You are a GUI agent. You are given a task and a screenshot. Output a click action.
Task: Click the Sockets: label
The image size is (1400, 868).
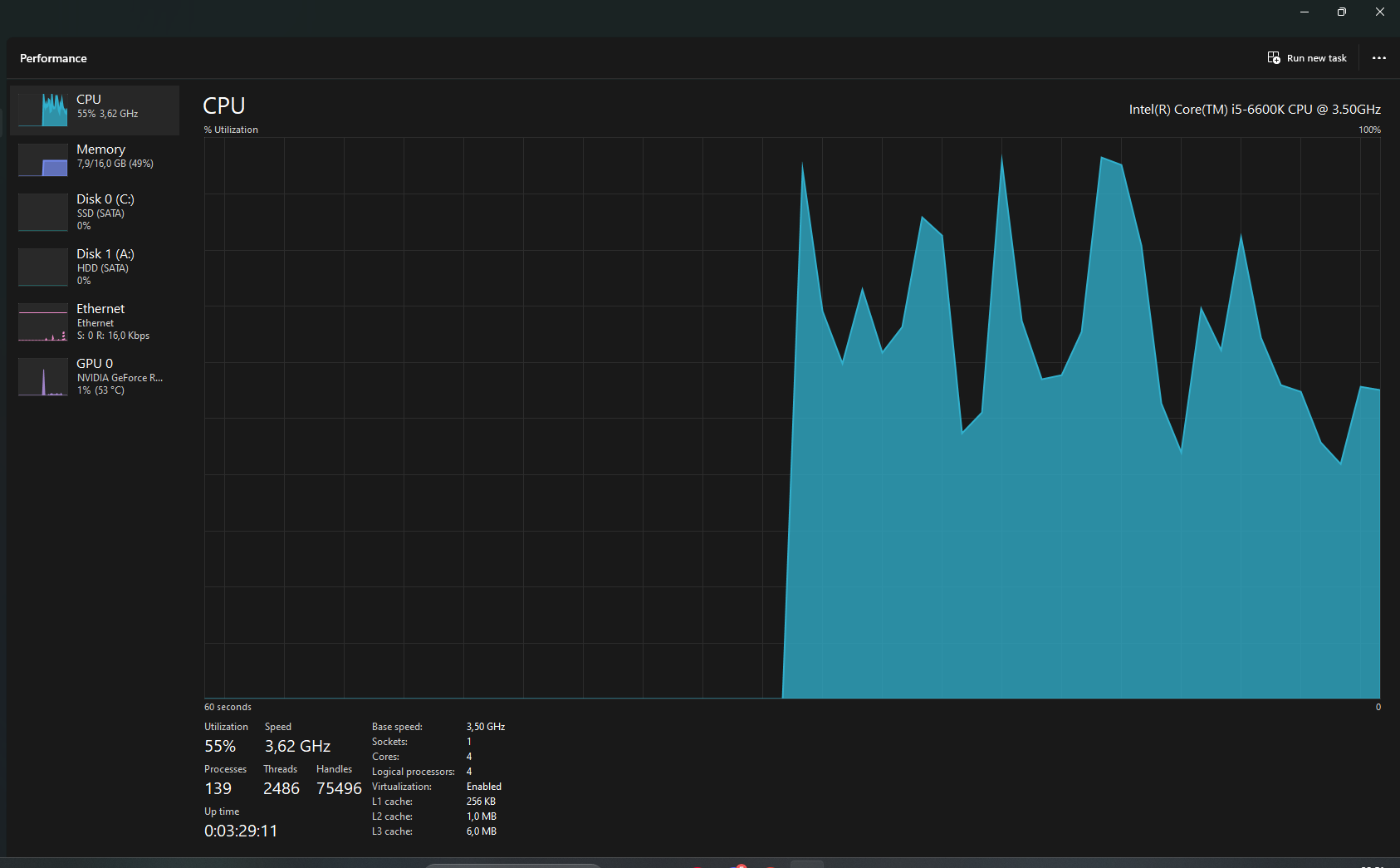pyautogui.click(x=389, y=742)
